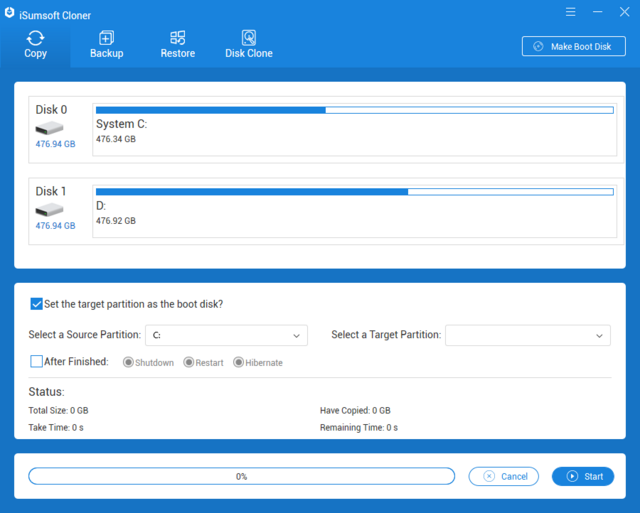This screenshot has width=640, height=513.
Task: Click the Remaining Time: 0 s text
Action: [359, 428]
